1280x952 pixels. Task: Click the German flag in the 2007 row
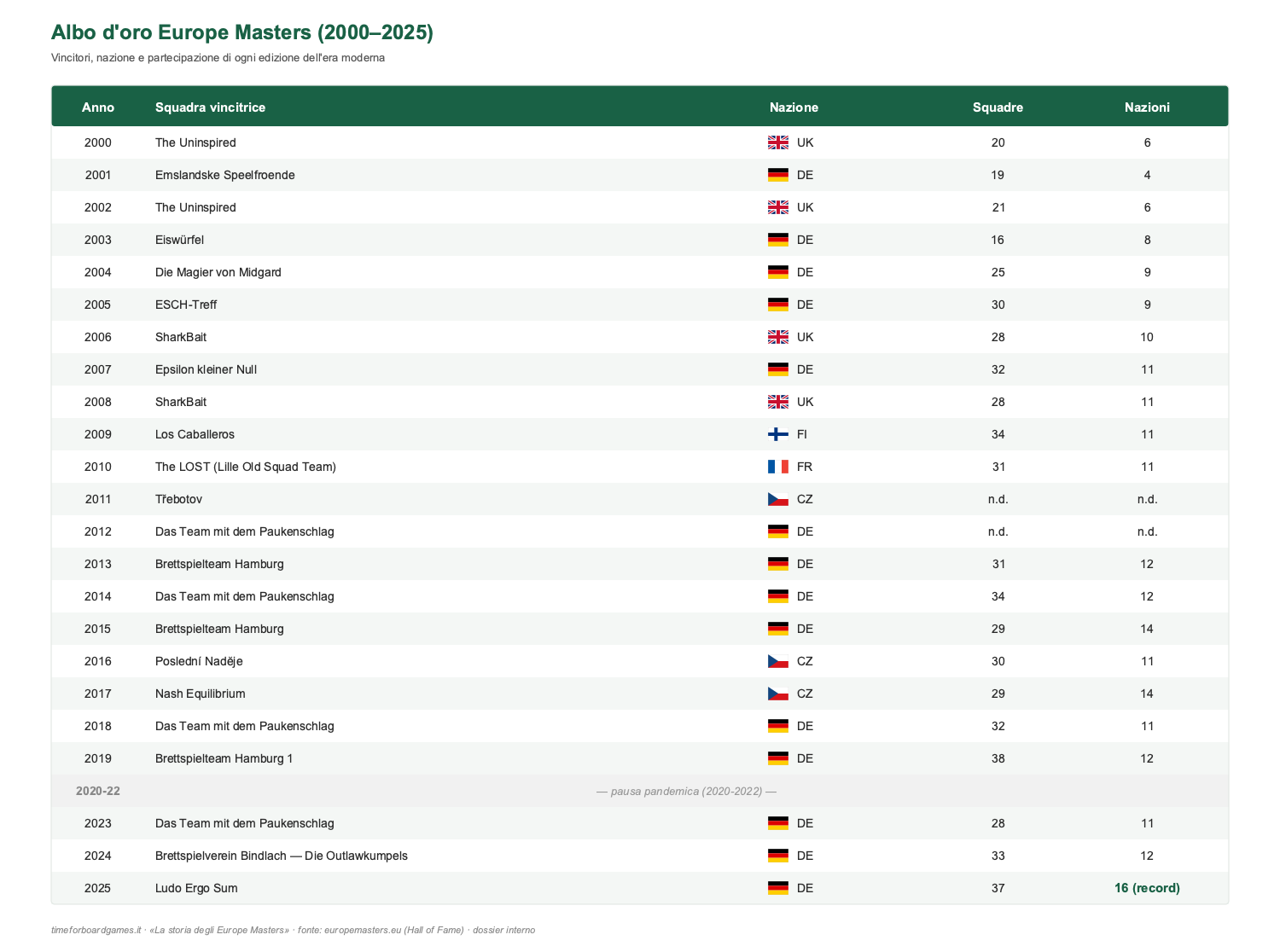pos(777,369)
